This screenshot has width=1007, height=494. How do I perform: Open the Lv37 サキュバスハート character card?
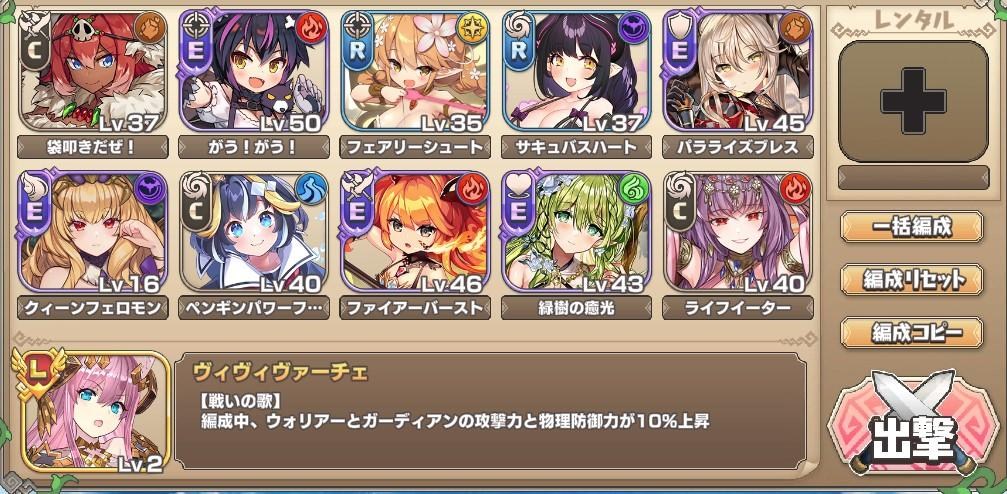(x=576, y=71)
